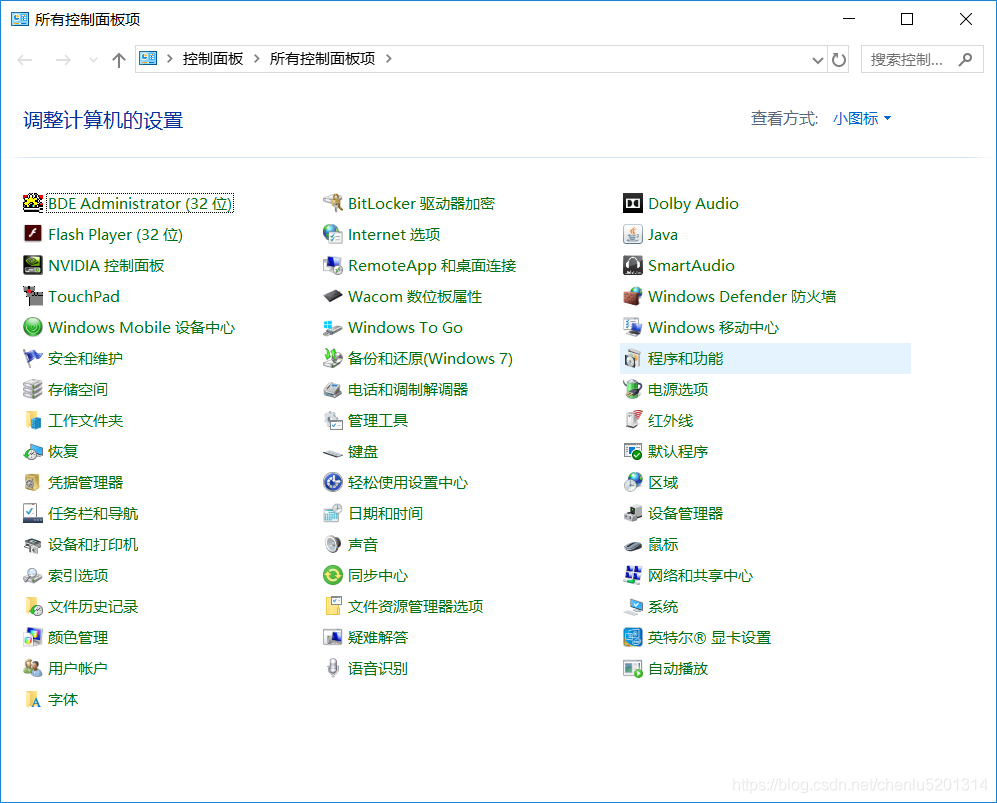Open 任务栏和导航 settings

tap(93, 513)
